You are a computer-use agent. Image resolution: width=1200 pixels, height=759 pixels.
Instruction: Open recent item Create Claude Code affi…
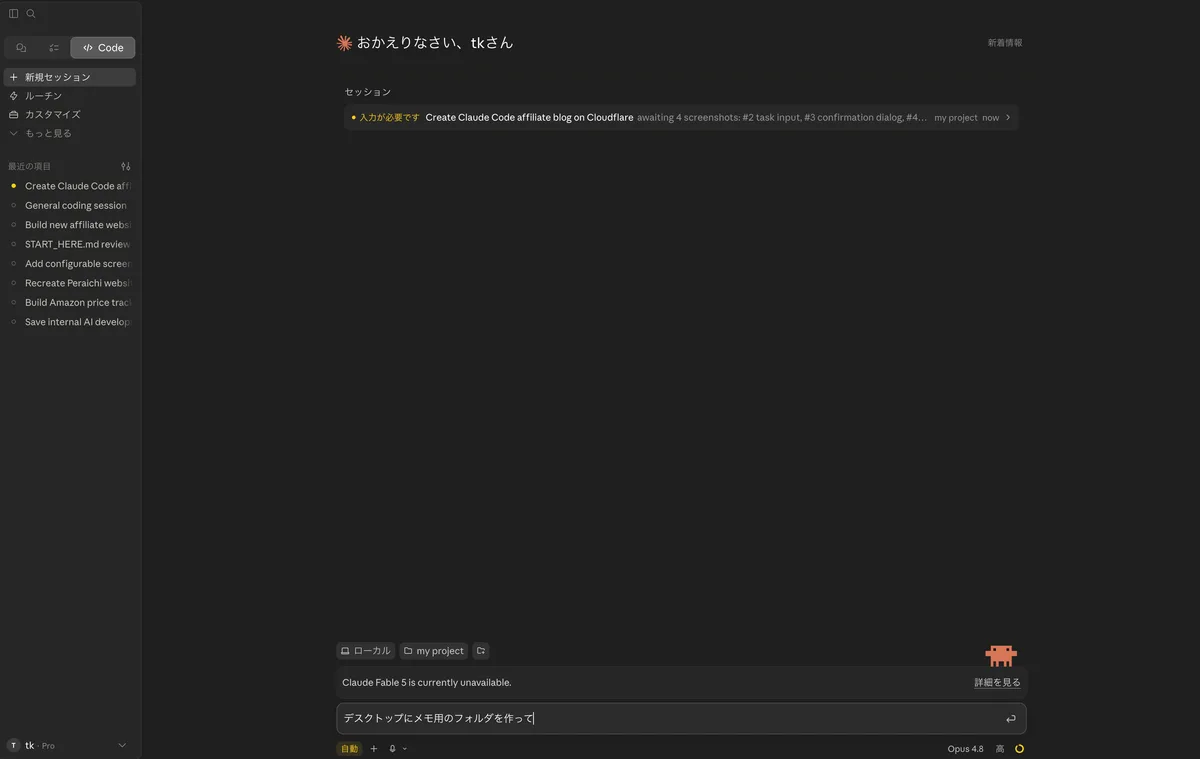click(x=69, y=186)
